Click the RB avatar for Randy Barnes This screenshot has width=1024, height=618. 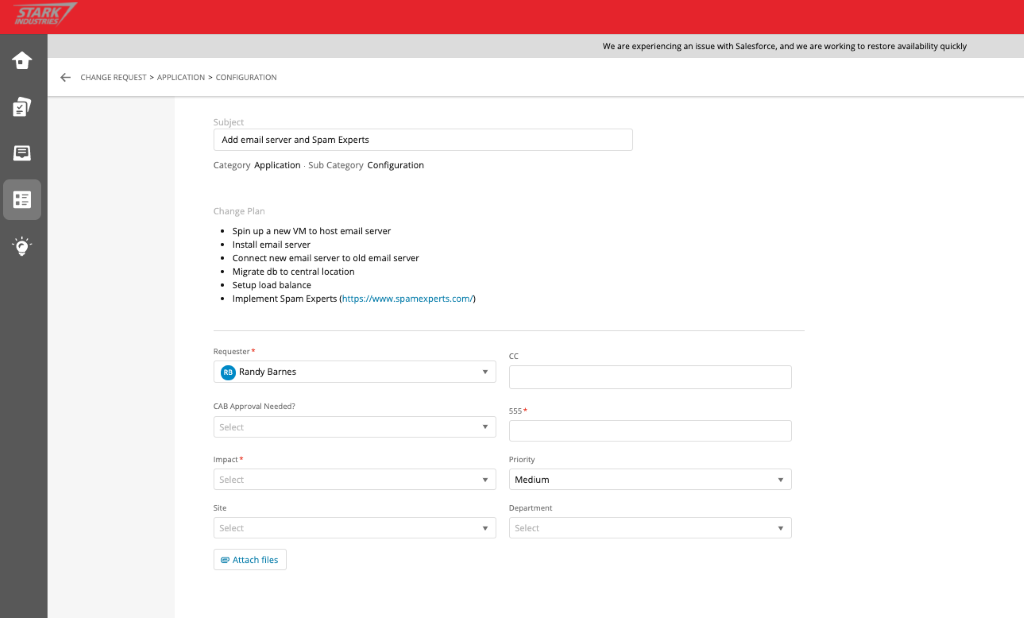(228, 372)
